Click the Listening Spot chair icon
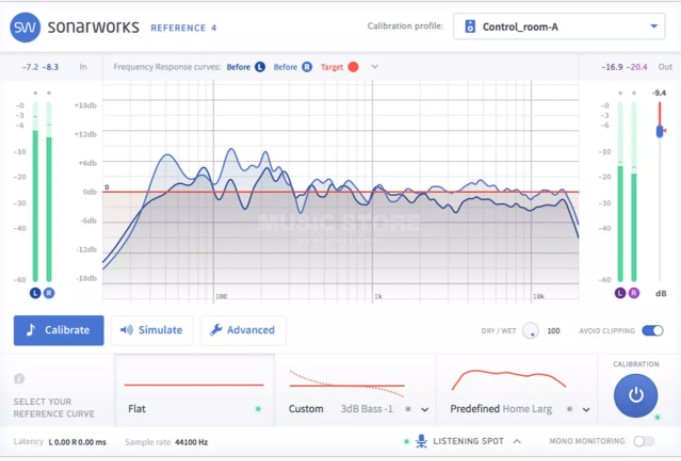The image size is (681, 461). (421, 441)
